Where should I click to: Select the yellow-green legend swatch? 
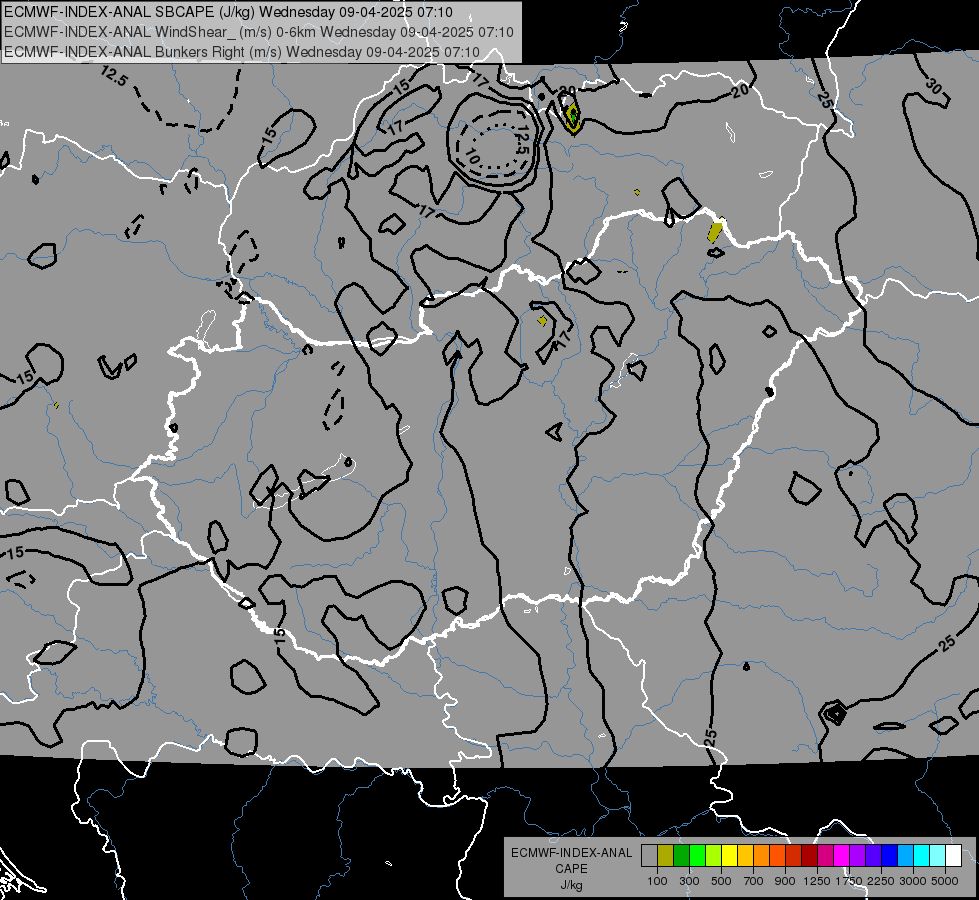point(714,856)
